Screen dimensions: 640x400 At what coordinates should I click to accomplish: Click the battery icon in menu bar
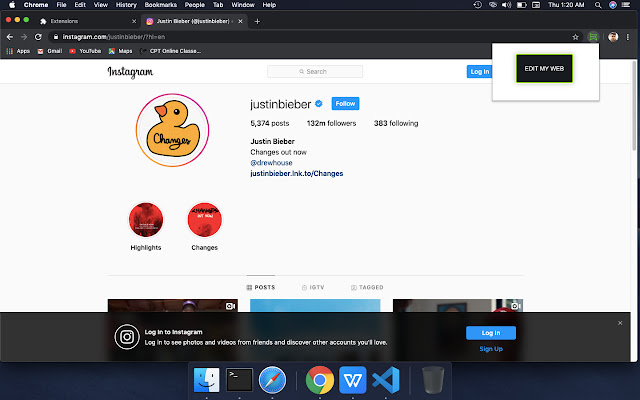pyautogui.click(x=521, y=5)
